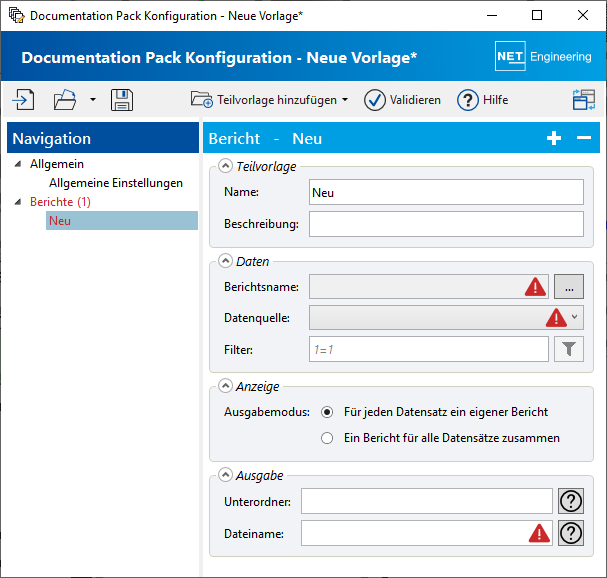The height and width of the screenshot is (578, 607).
Task: Open a template via folder icon
Action: (64, 100)
